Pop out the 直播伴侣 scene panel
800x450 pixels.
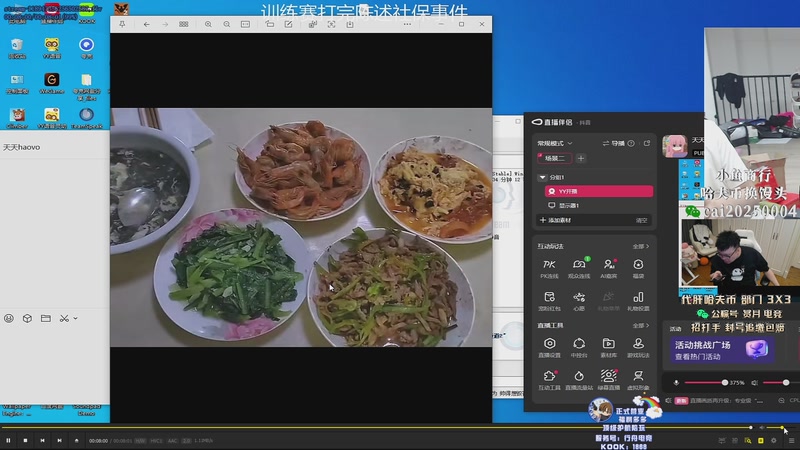[647, 143]
